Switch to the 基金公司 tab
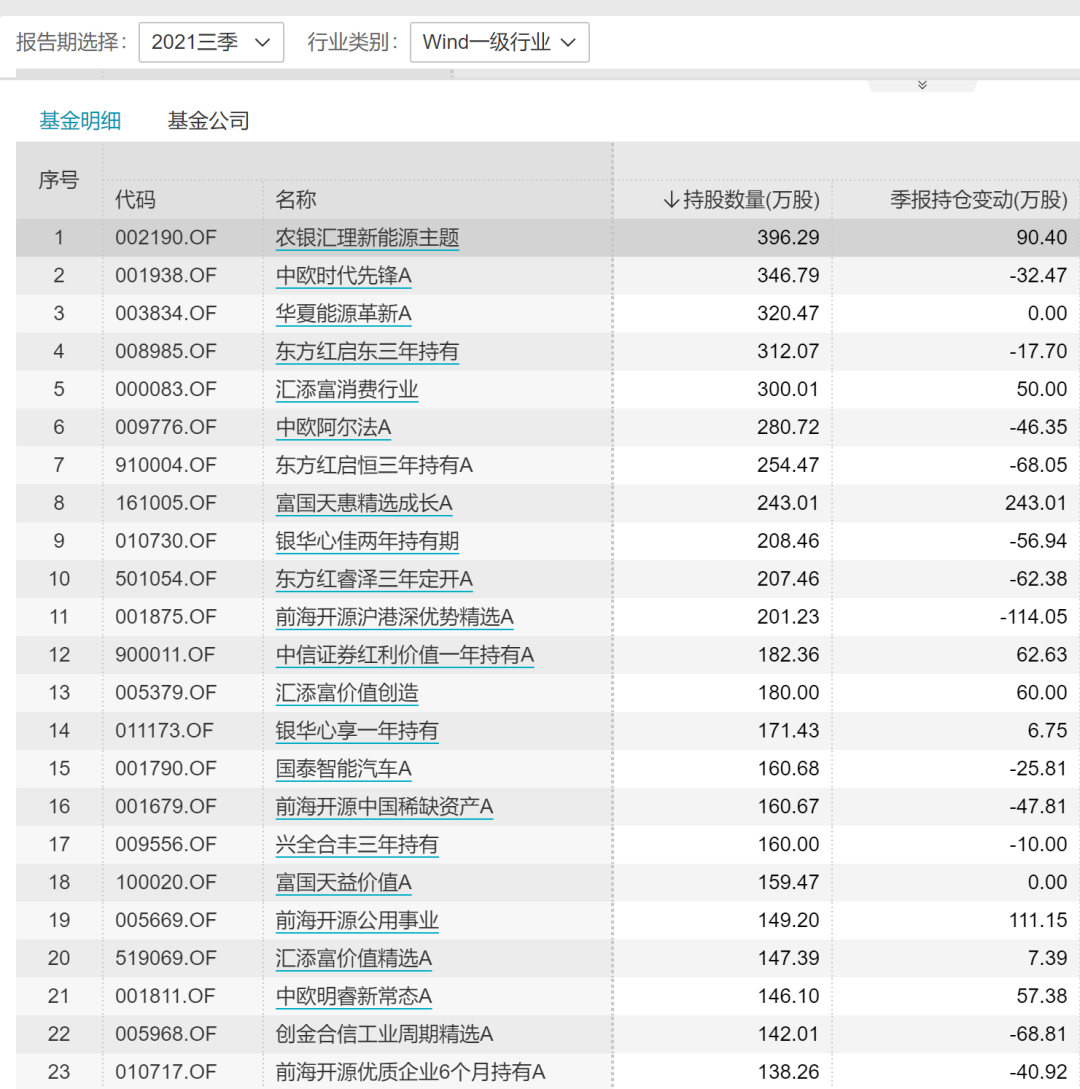 pos(208,121)
